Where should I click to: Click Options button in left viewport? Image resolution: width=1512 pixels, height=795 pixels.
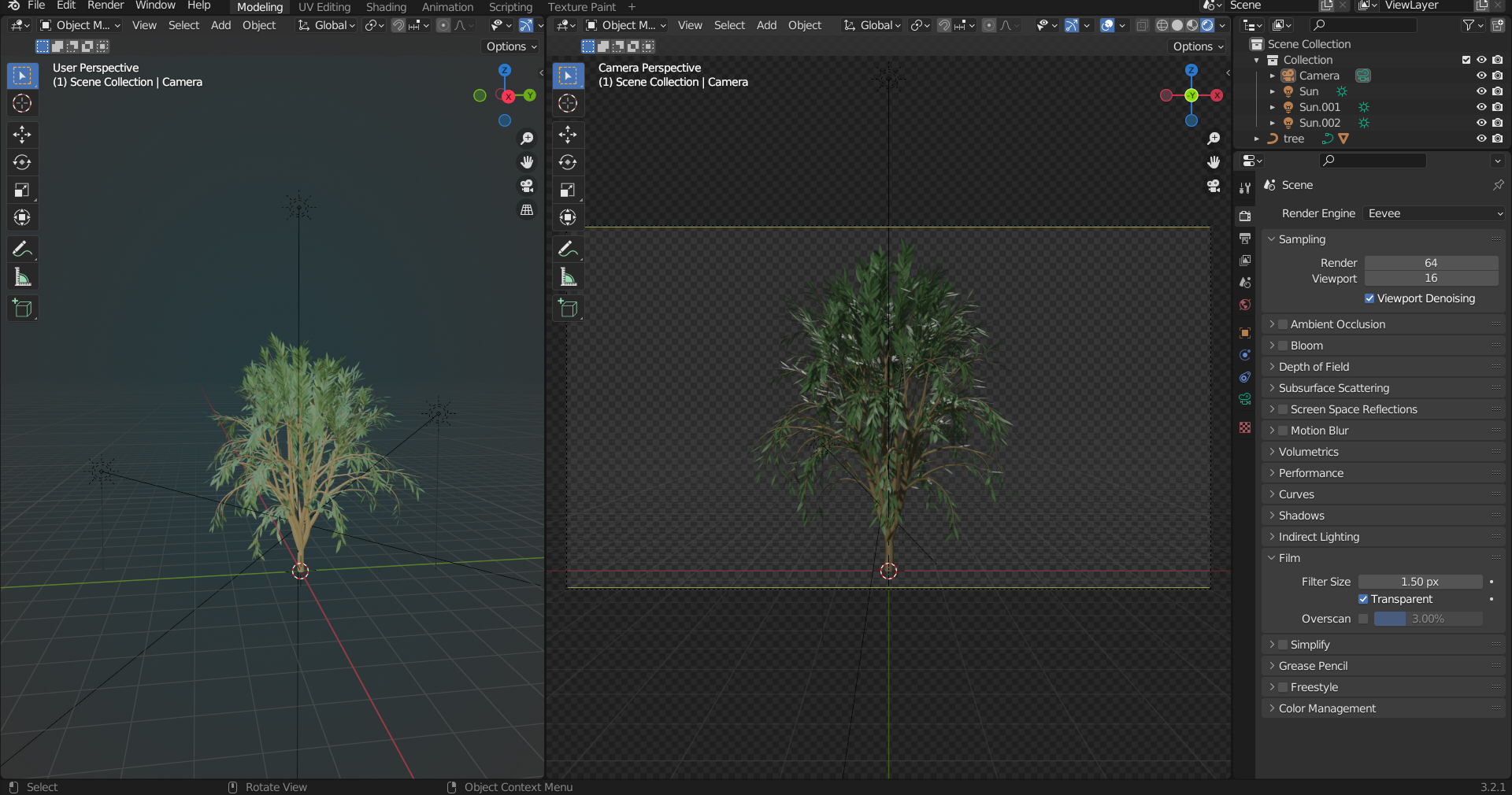511,46
